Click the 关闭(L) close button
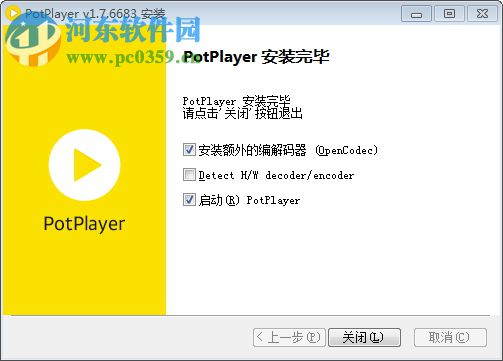The width and height of the screenshot is (503, 361). pyautogui.click(x=364, y=337)
